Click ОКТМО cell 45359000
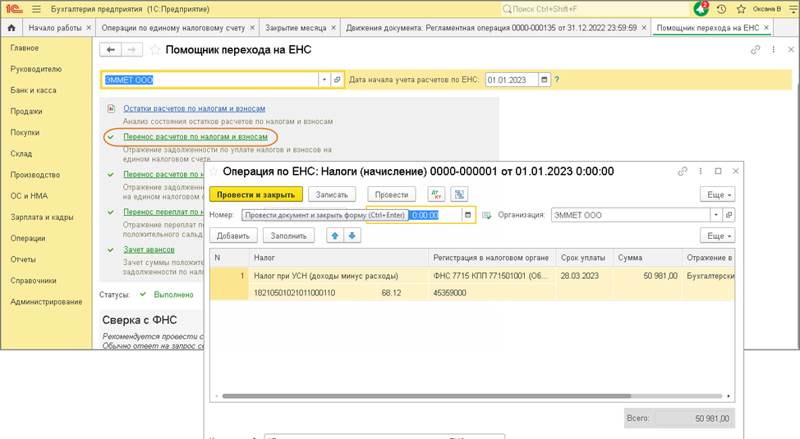The image size is (800, 439). click(492, 293)
